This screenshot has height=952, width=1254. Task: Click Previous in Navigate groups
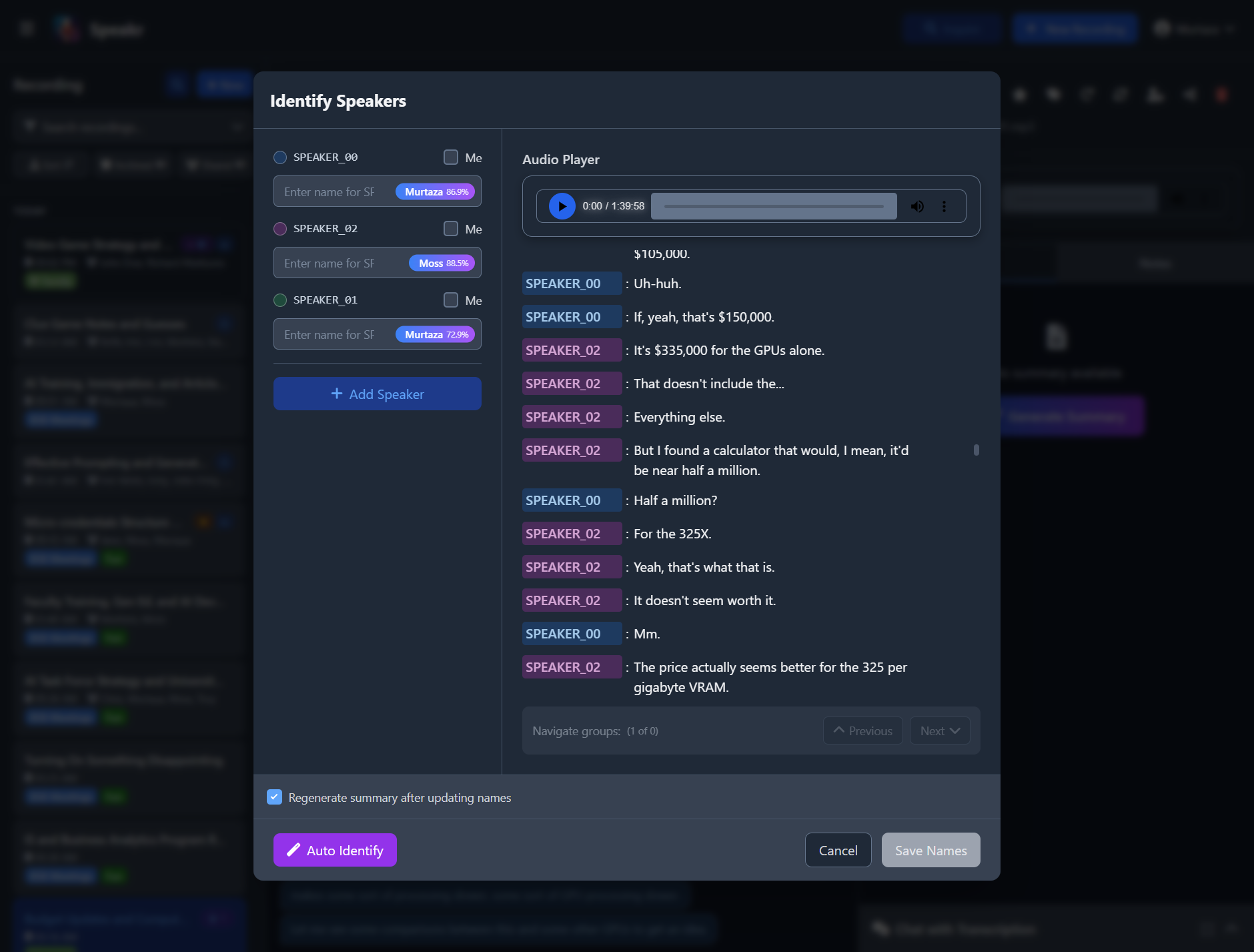point(862,730)
